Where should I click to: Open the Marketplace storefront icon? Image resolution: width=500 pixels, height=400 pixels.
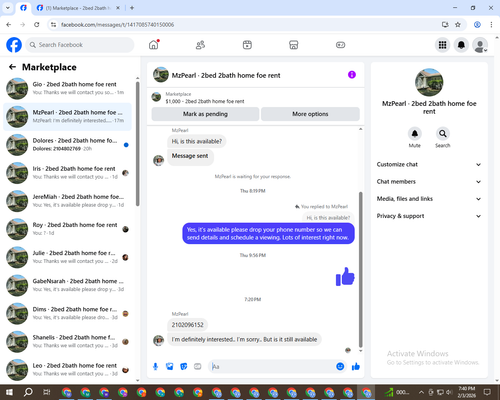click(x=294, y=45)
